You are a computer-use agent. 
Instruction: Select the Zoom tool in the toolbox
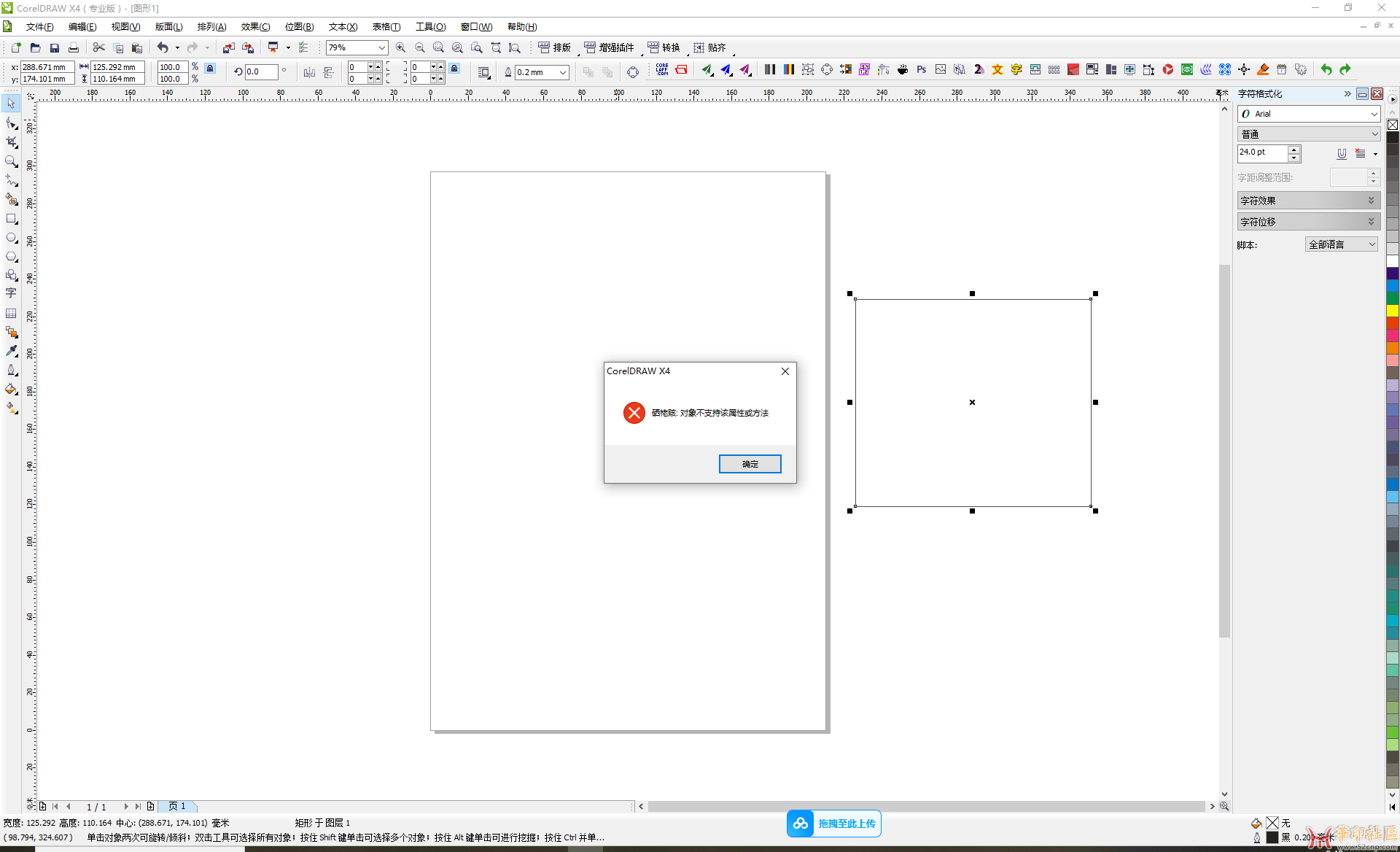tap(11, 161)
